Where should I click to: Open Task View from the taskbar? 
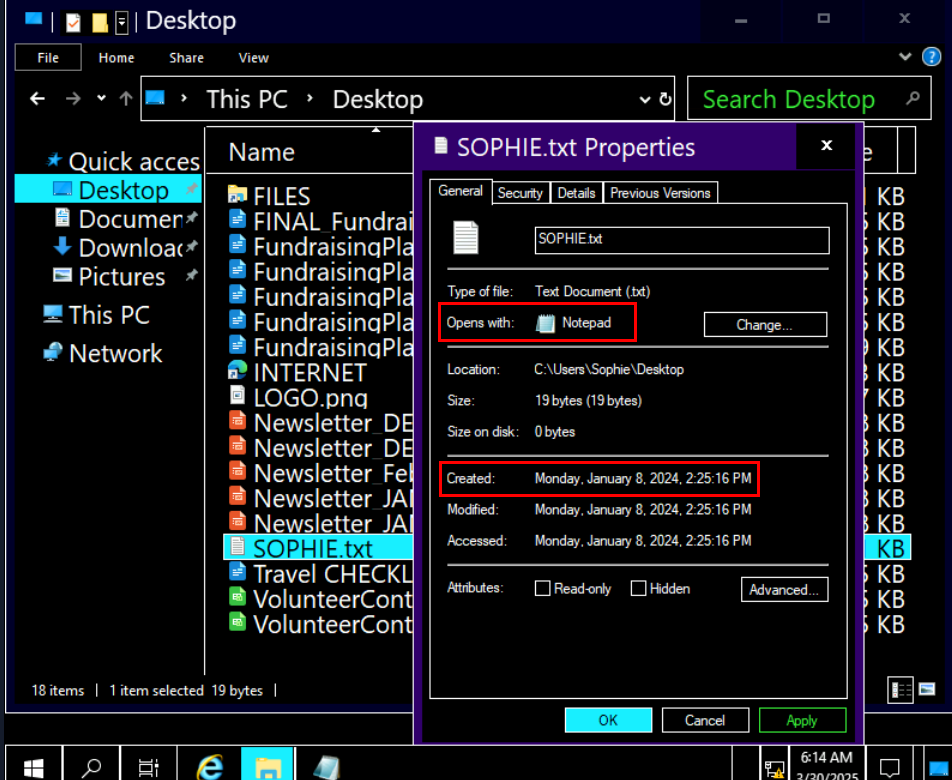[x=148, y=766]
